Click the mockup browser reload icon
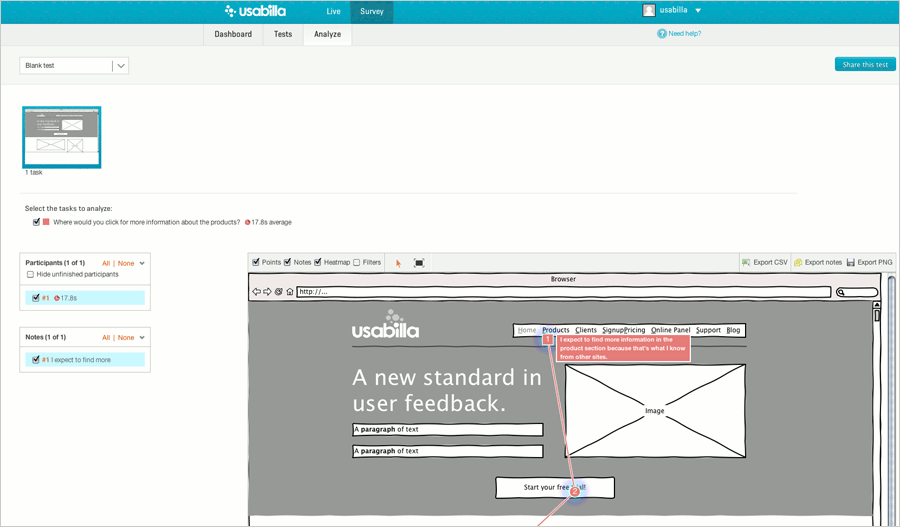Viewport: 900px width, 527px height. click(278, 292)
